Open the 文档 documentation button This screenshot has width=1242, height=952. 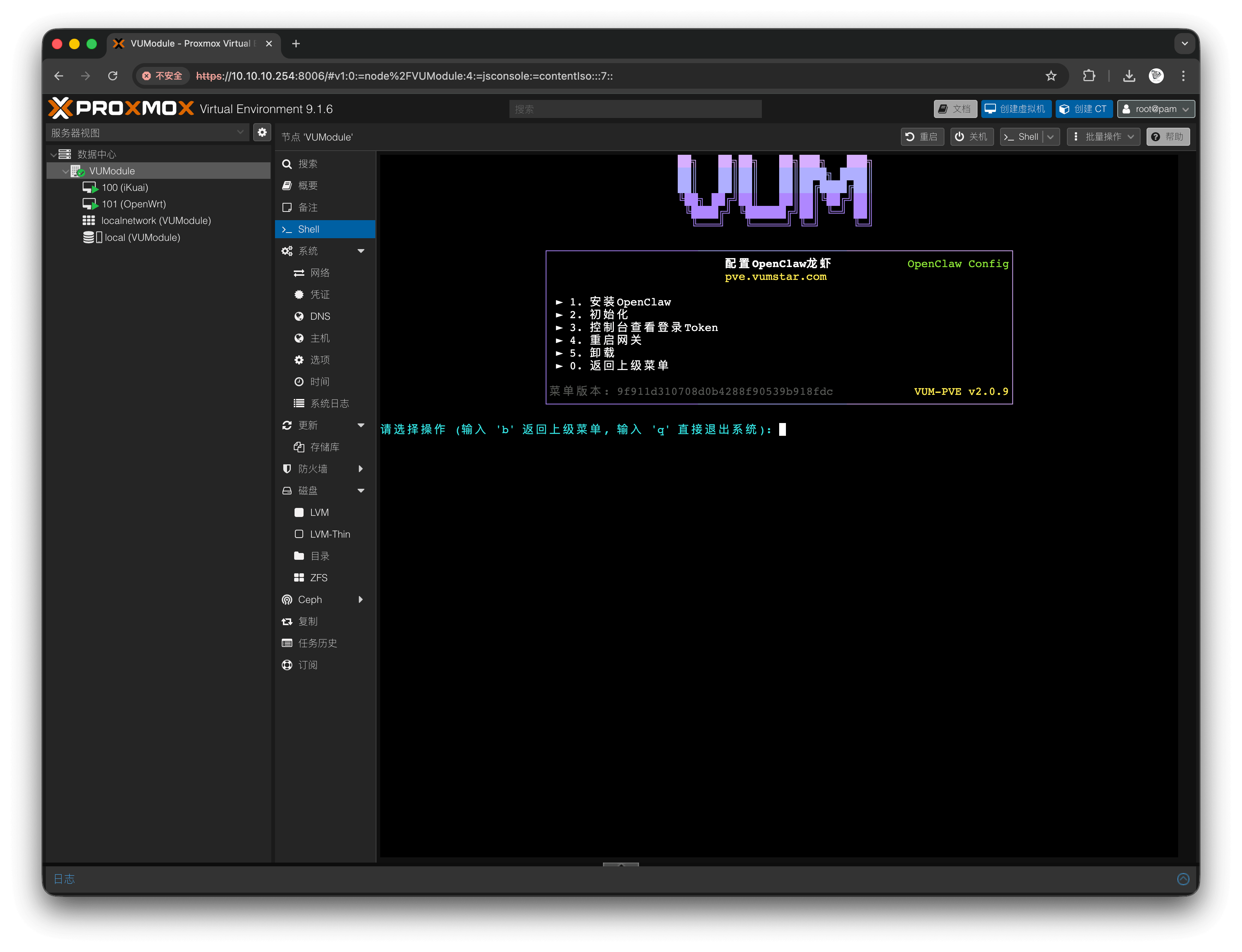coord(955,109)
